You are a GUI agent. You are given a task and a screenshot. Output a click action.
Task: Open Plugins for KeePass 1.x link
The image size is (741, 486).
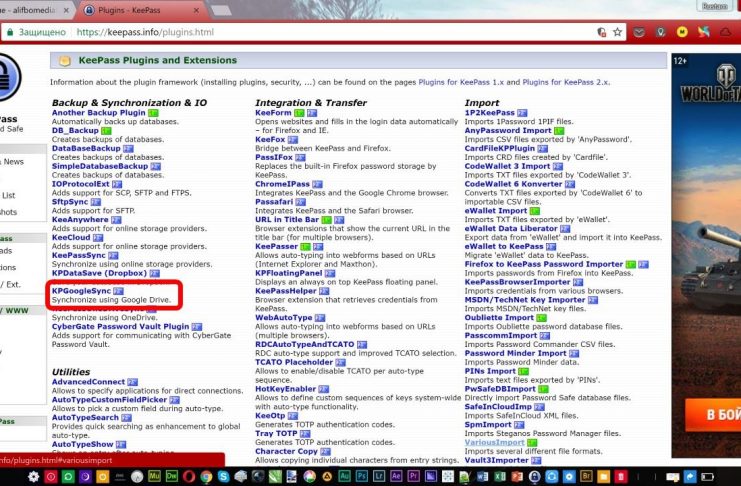tap(461, 82)
